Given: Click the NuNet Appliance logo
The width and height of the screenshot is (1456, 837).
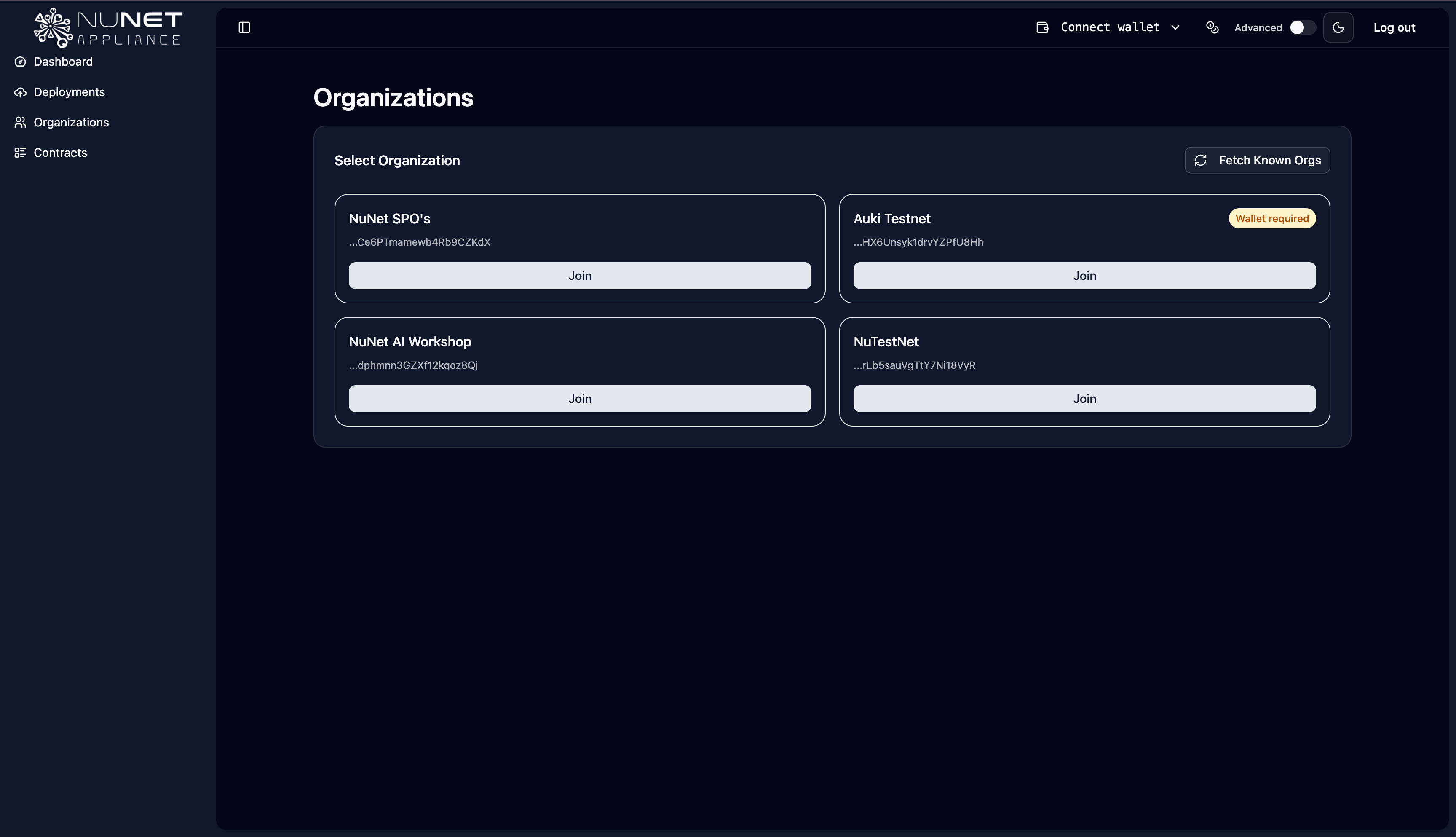Looking at the screenshot, I should (108, 27).
